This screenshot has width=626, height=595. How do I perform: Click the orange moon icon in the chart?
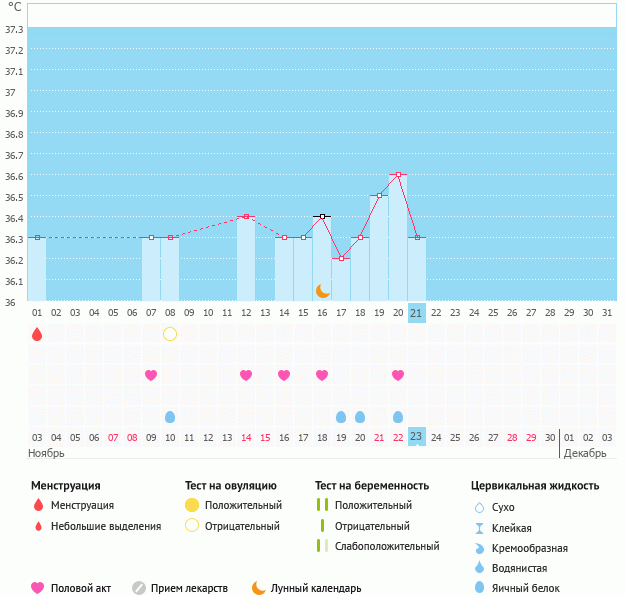point(323,290)
